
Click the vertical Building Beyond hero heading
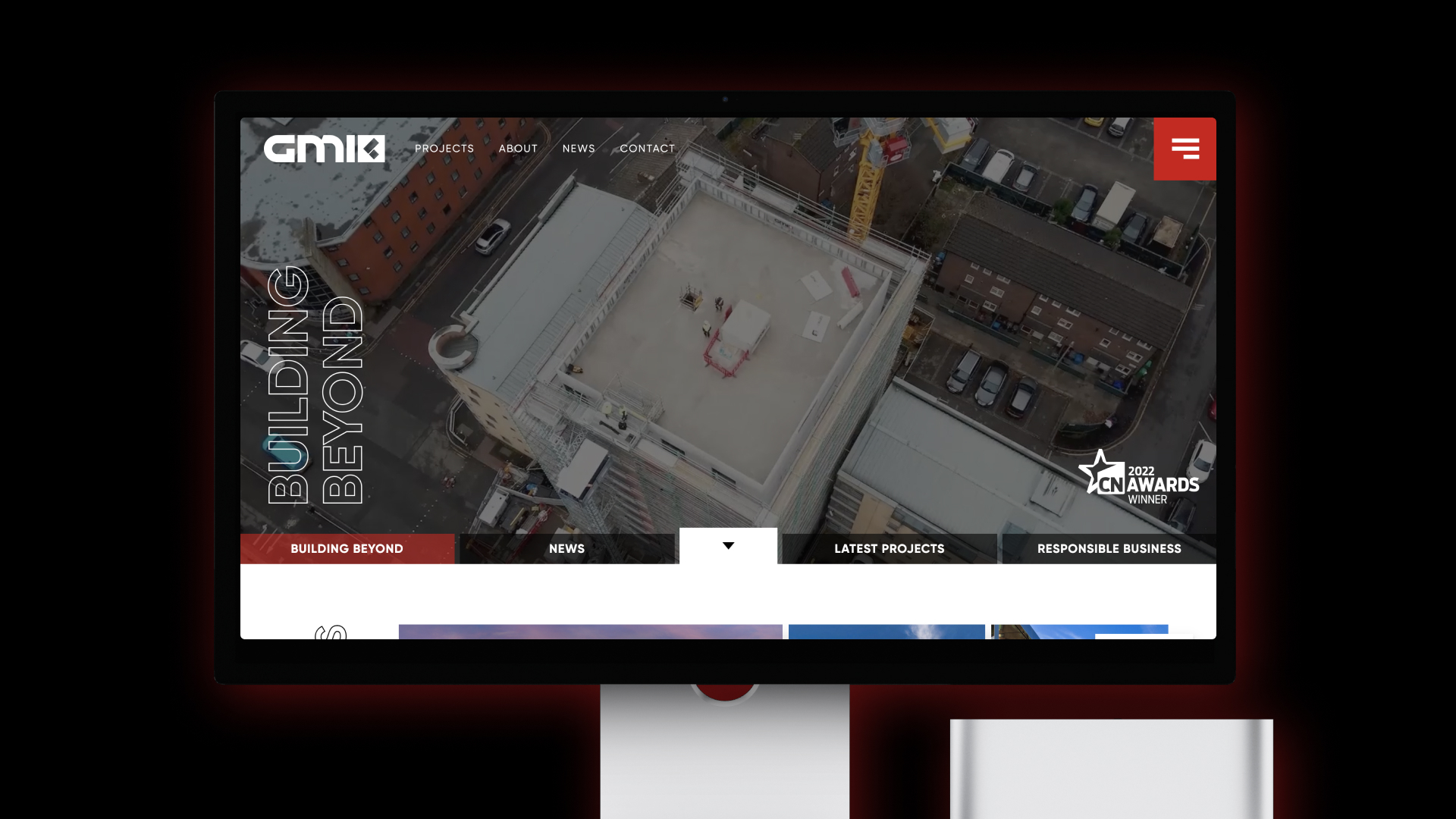click(316, 384)
